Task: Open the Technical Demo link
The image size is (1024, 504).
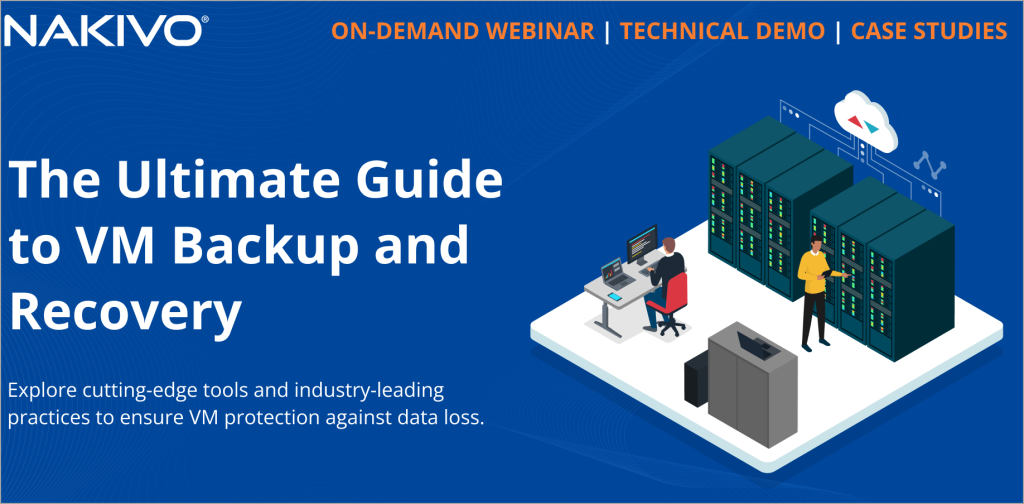Action: click(722, 31)
